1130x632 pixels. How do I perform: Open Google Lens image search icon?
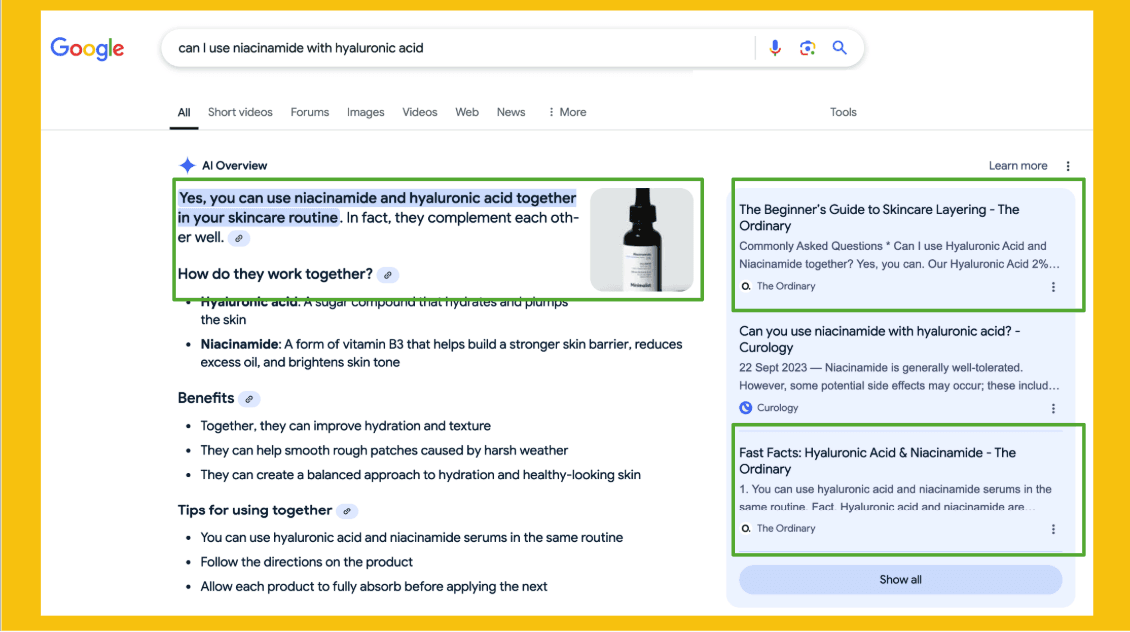click(x=807, y=48)
